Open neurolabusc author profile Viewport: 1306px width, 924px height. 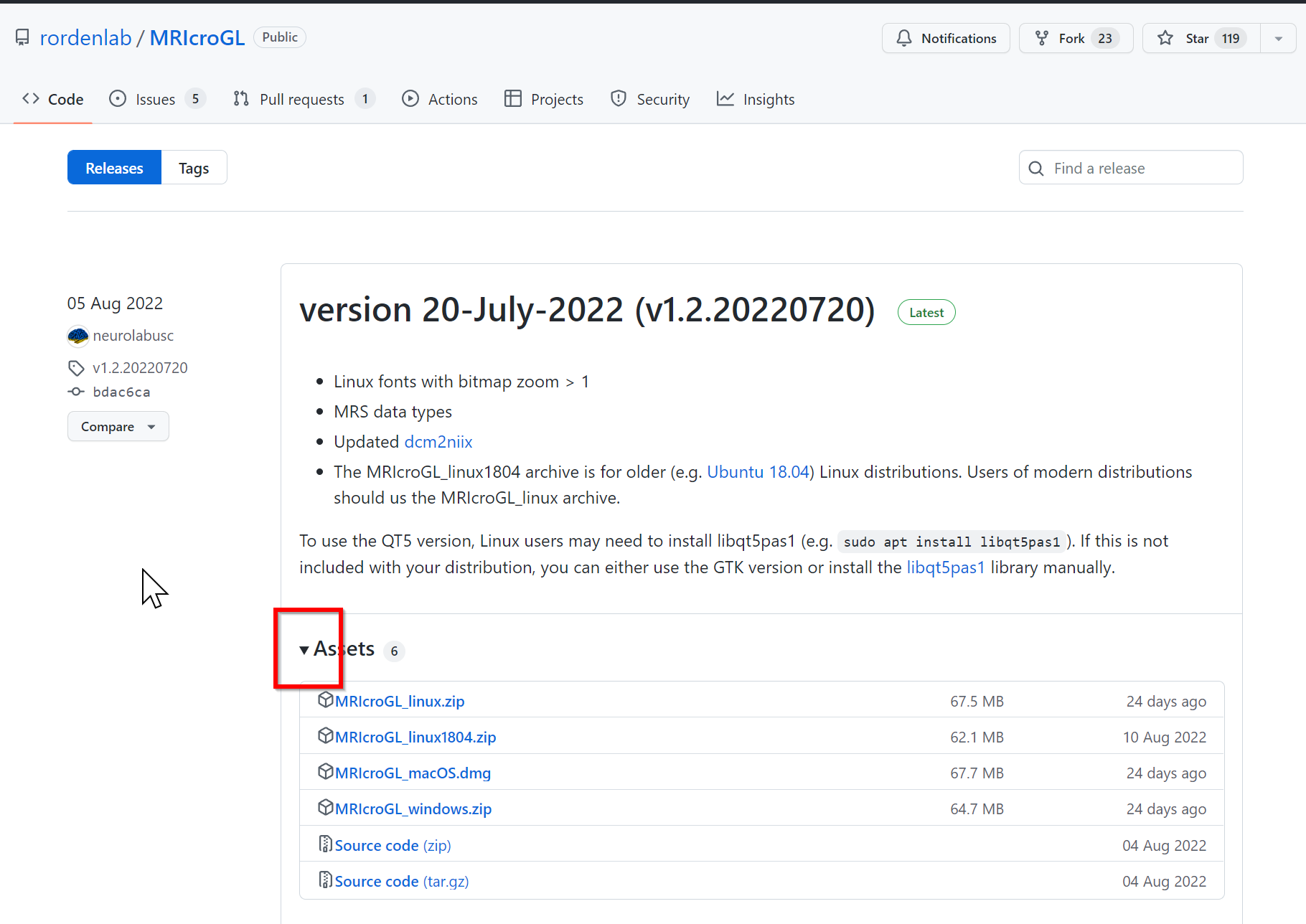133,335
